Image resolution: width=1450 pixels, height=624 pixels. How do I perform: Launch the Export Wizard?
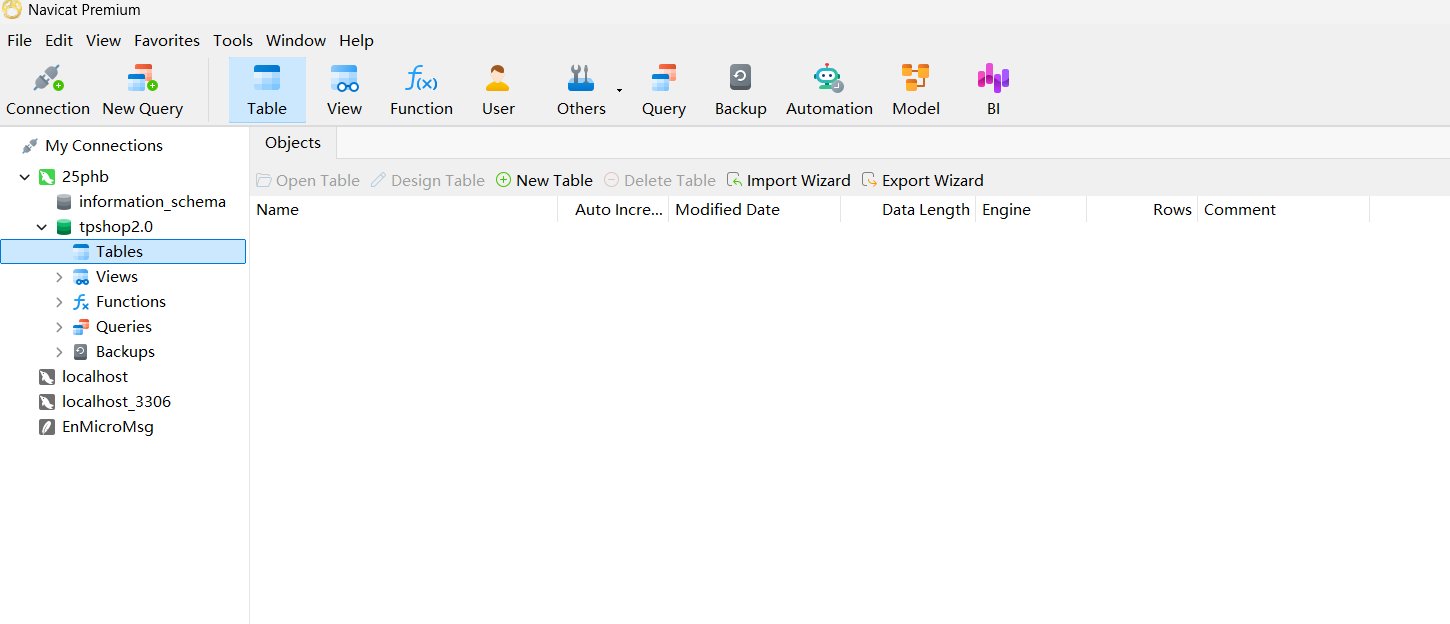click(922, 181)
